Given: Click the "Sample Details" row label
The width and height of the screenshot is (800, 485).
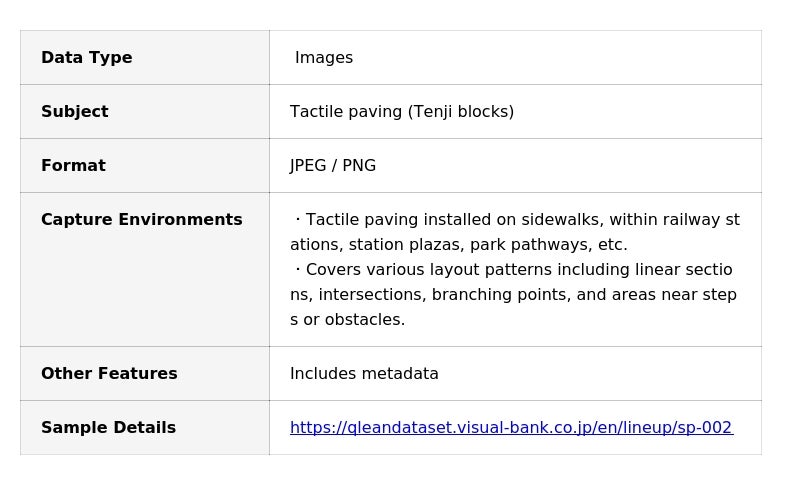Looking at the screenshot, I should [x=108, y=428].
